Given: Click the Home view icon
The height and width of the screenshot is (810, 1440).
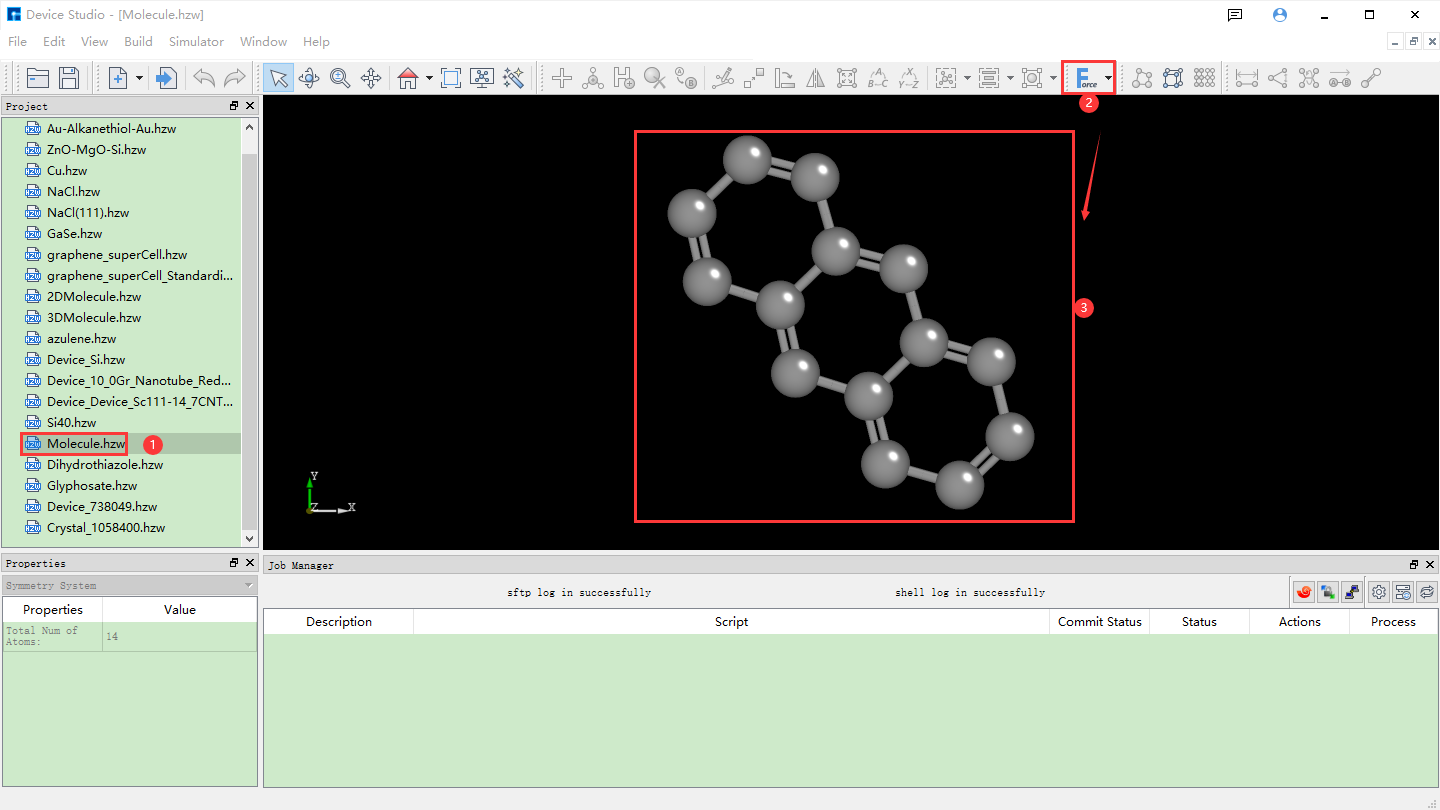Looking at the screenshot, I should tap(408, 77).
